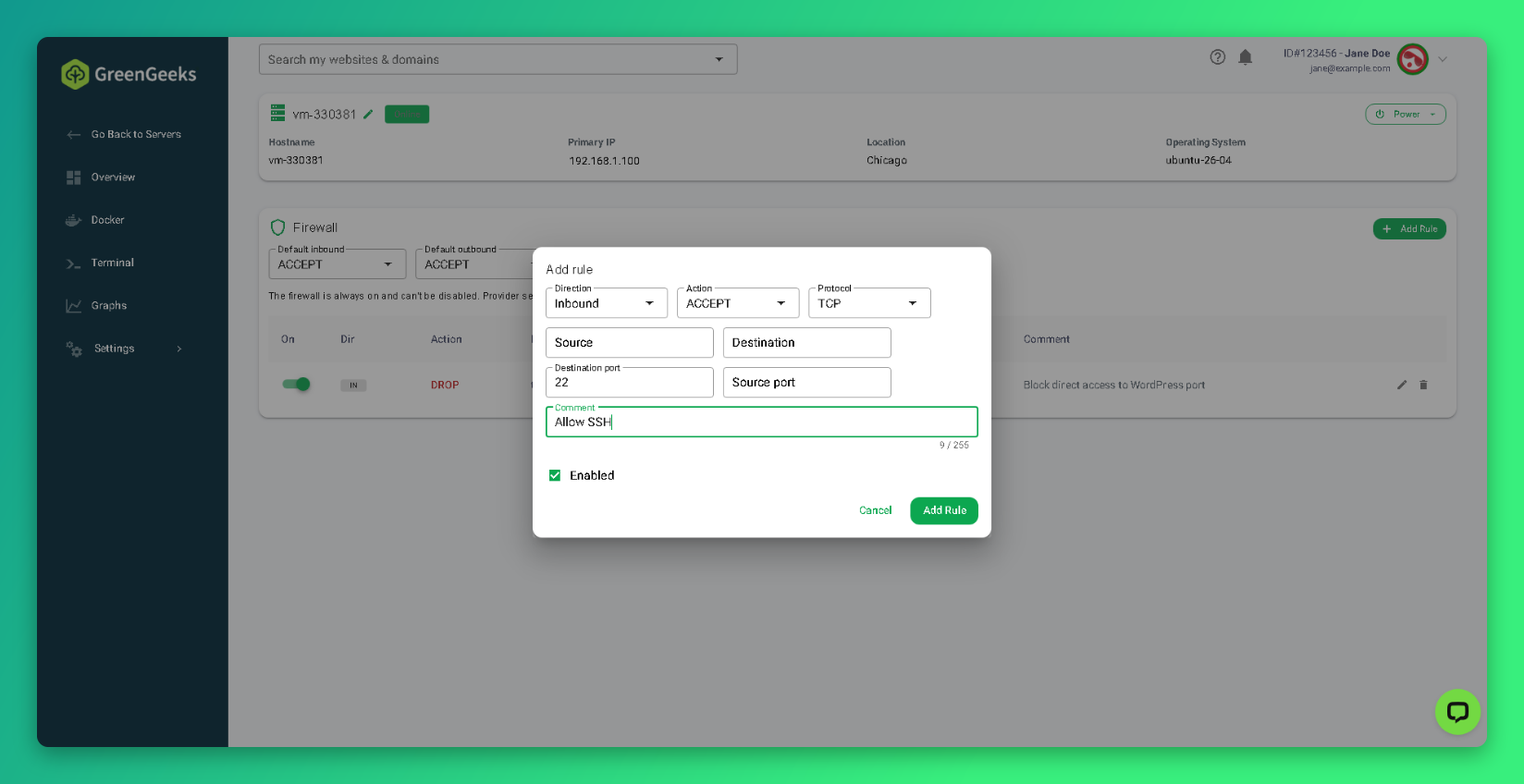Toggle off the DROP rule switch

pyautogui.click(x=297, y=385)
